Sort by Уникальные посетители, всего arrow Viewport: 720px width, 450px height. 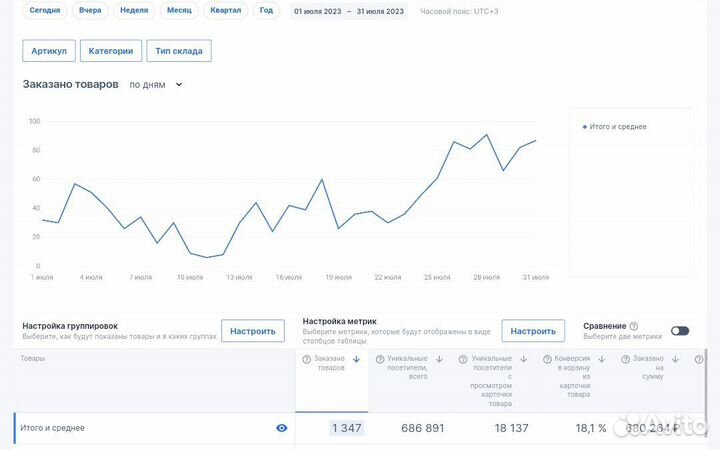(x=439, y=359)
